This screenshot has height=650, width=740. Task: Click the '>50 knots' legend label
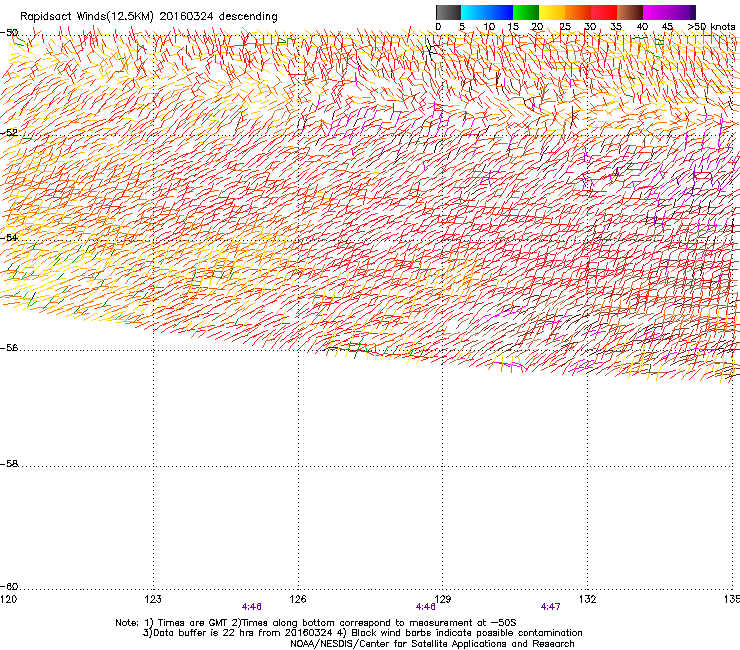(x=711, y=27)
